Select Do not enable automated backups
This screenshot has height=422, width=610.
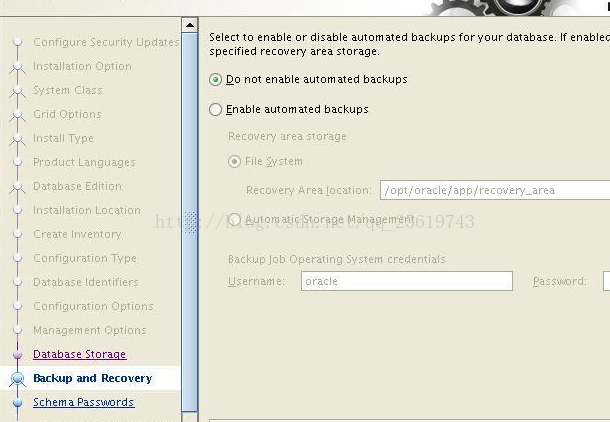point(215,80)
